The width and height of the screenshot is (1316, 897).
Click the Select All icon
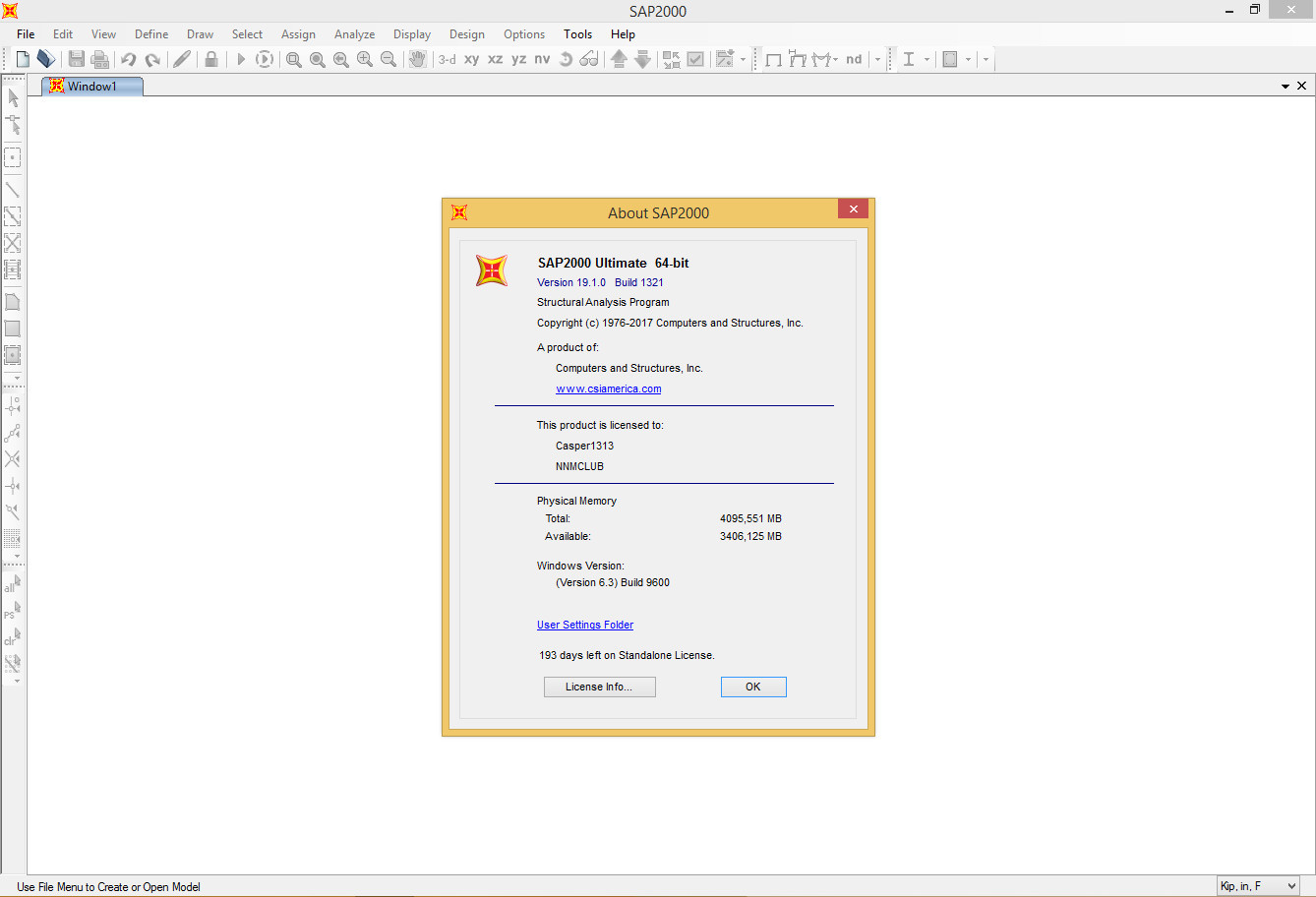pyautogui.click(x=13, y=584)
